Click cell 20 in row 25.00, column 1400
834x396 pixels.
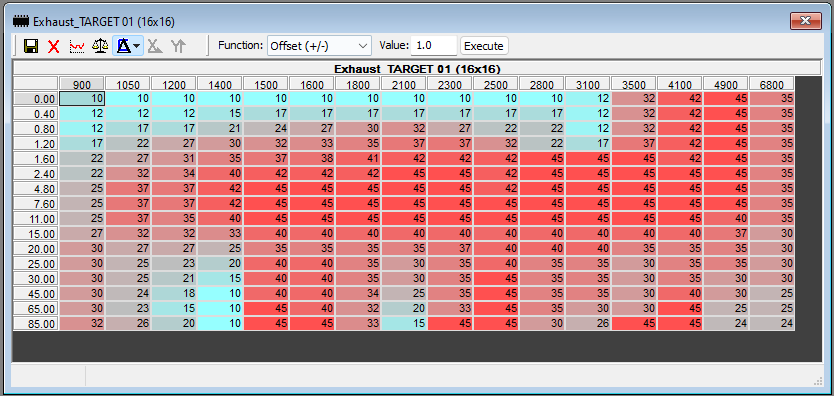(x=220, y=264)
